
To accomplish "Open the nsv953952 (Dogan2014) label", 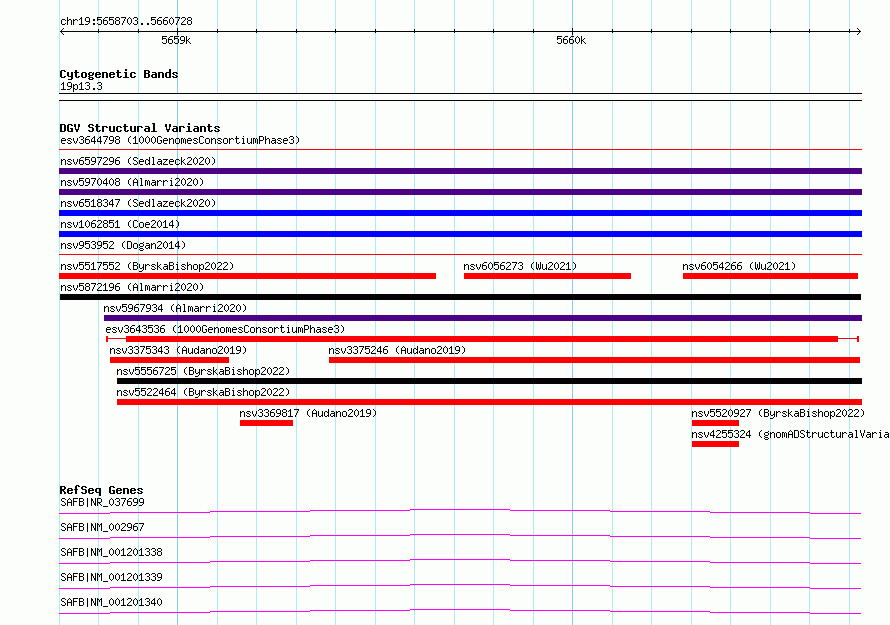I will tap(123, 245).
